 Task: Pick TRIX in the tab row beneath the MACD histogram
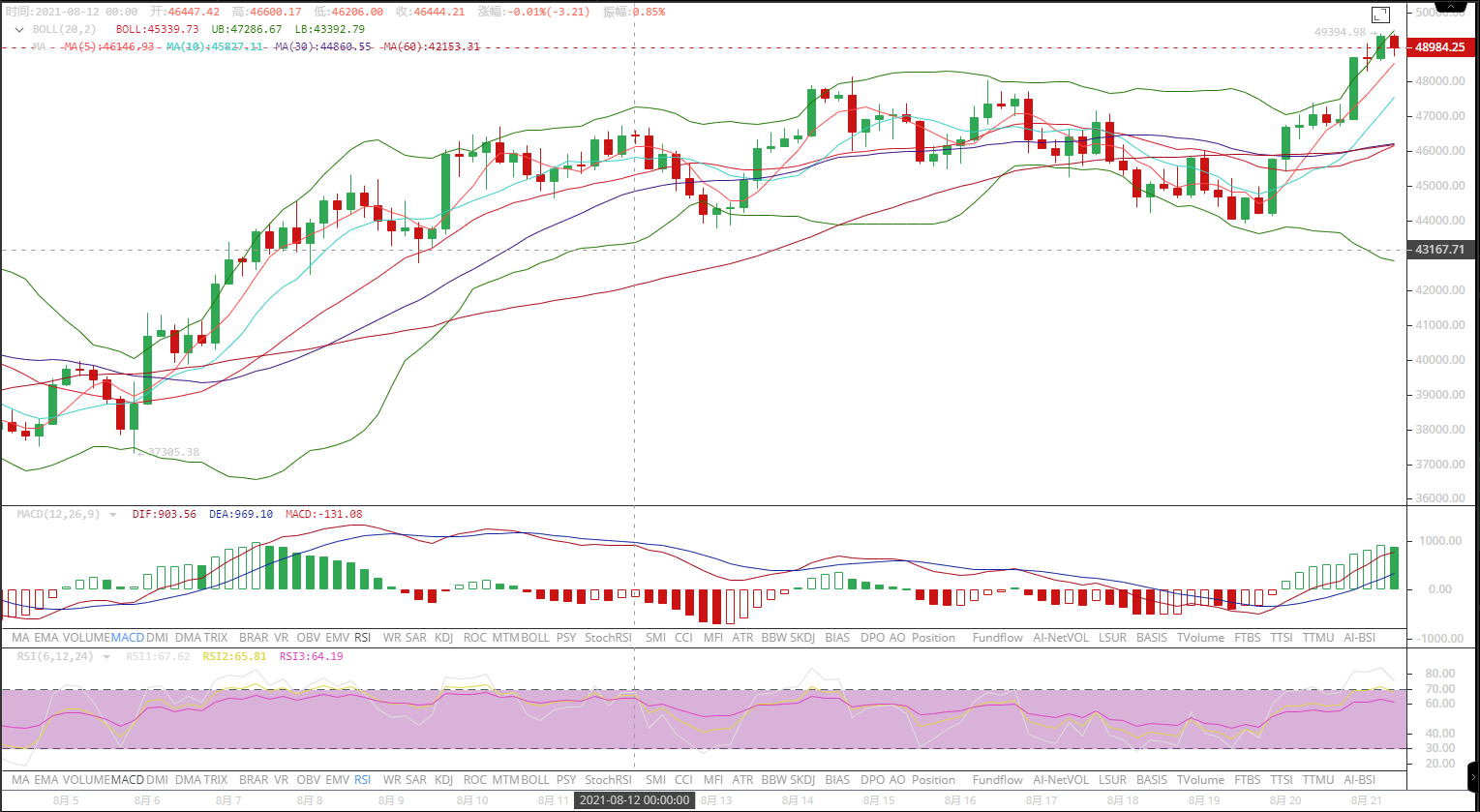tap(216, 638)
